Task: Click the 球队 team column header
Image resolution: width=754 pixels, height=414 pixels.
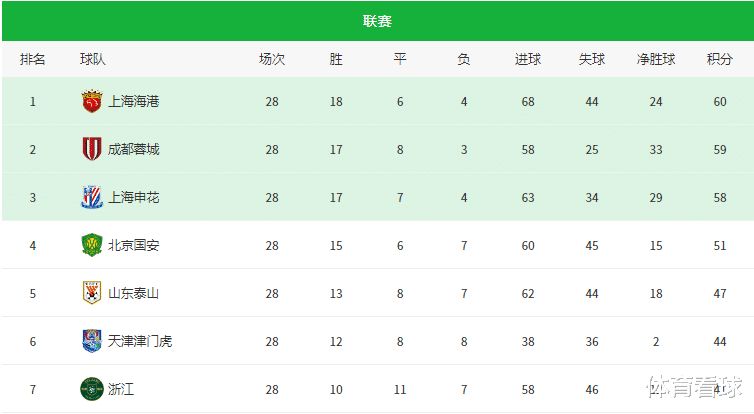Action: [93, 59]
